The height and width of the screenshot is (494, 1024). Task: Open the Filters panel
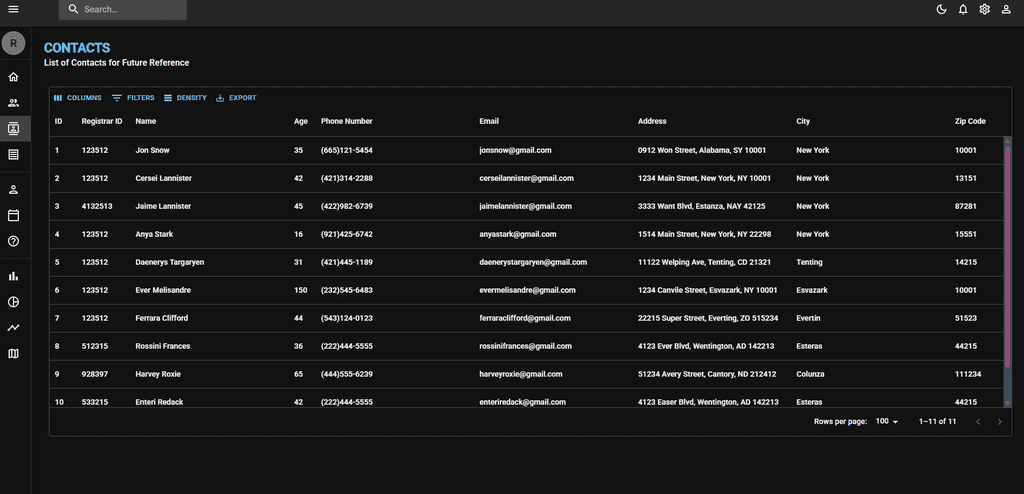pyautogui.click(x=133, y=98)
